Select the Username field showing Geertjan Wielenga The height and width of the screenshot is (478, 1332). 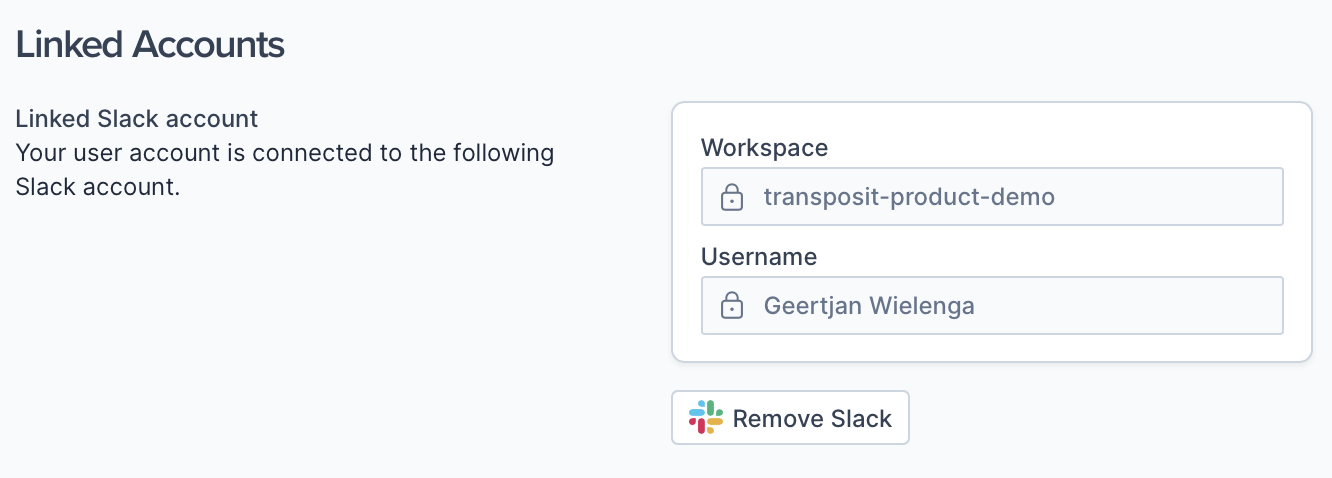coord(991,305)
